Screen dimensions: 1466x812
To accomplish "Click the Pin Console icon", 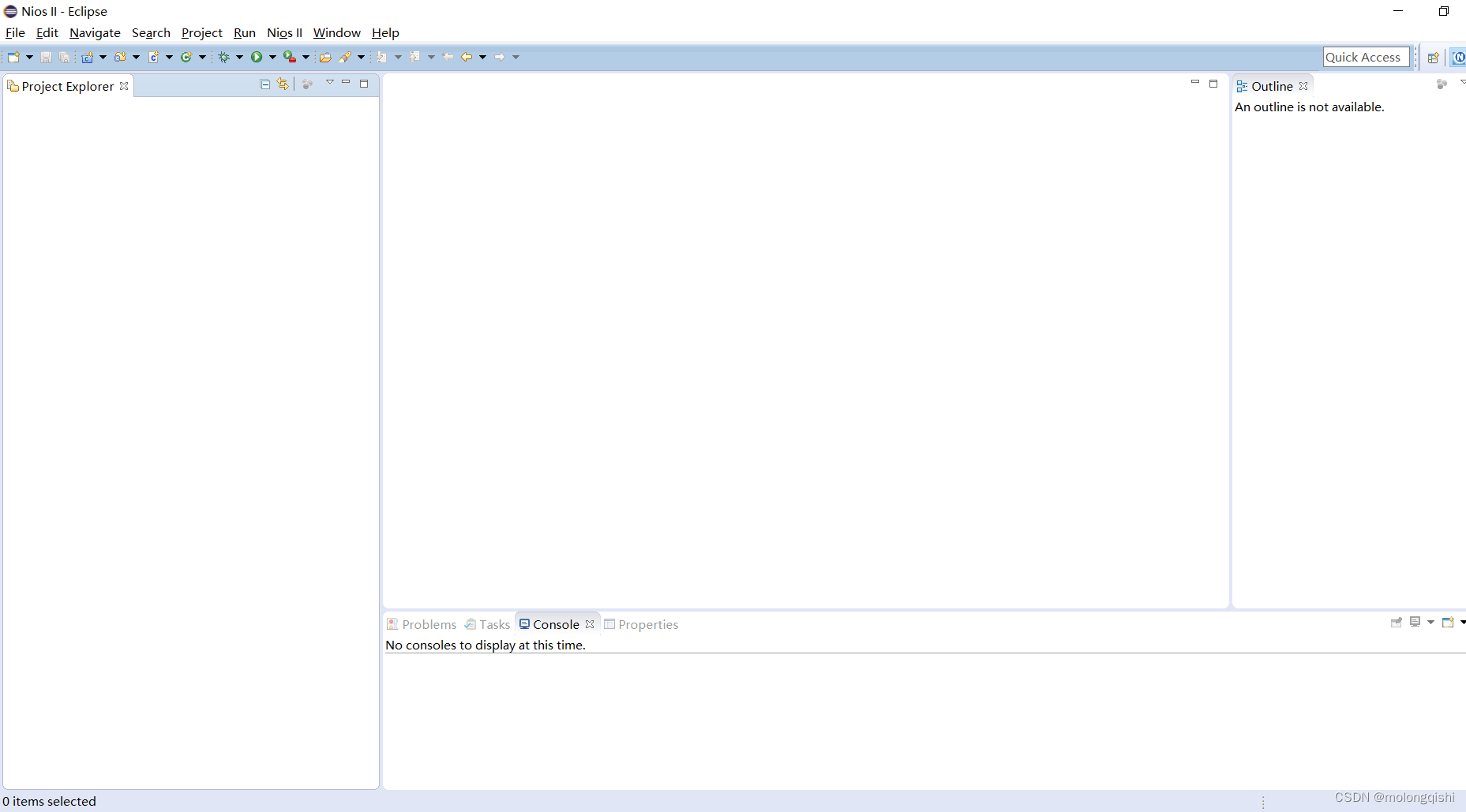I will (x=1397, y=622).
